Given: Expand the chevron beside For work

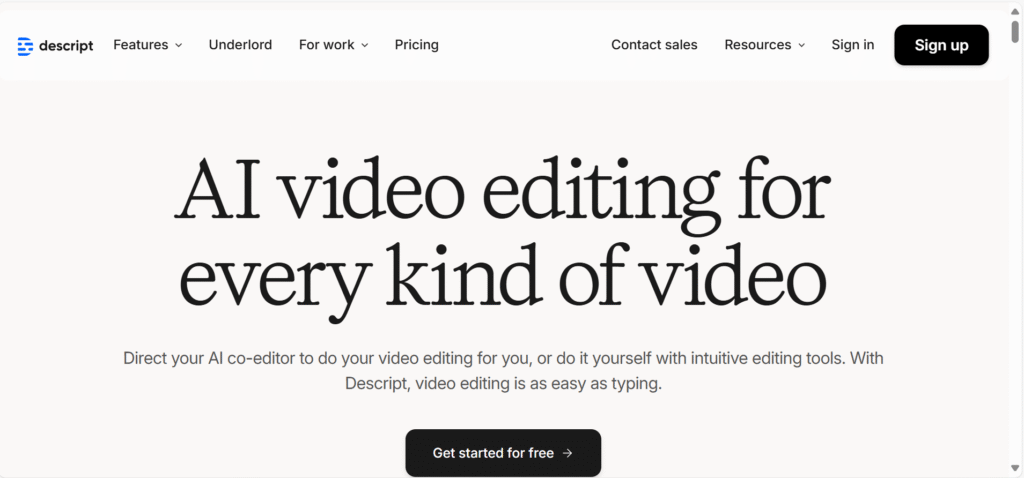Looking at the screenshot, I should [364, 45].
